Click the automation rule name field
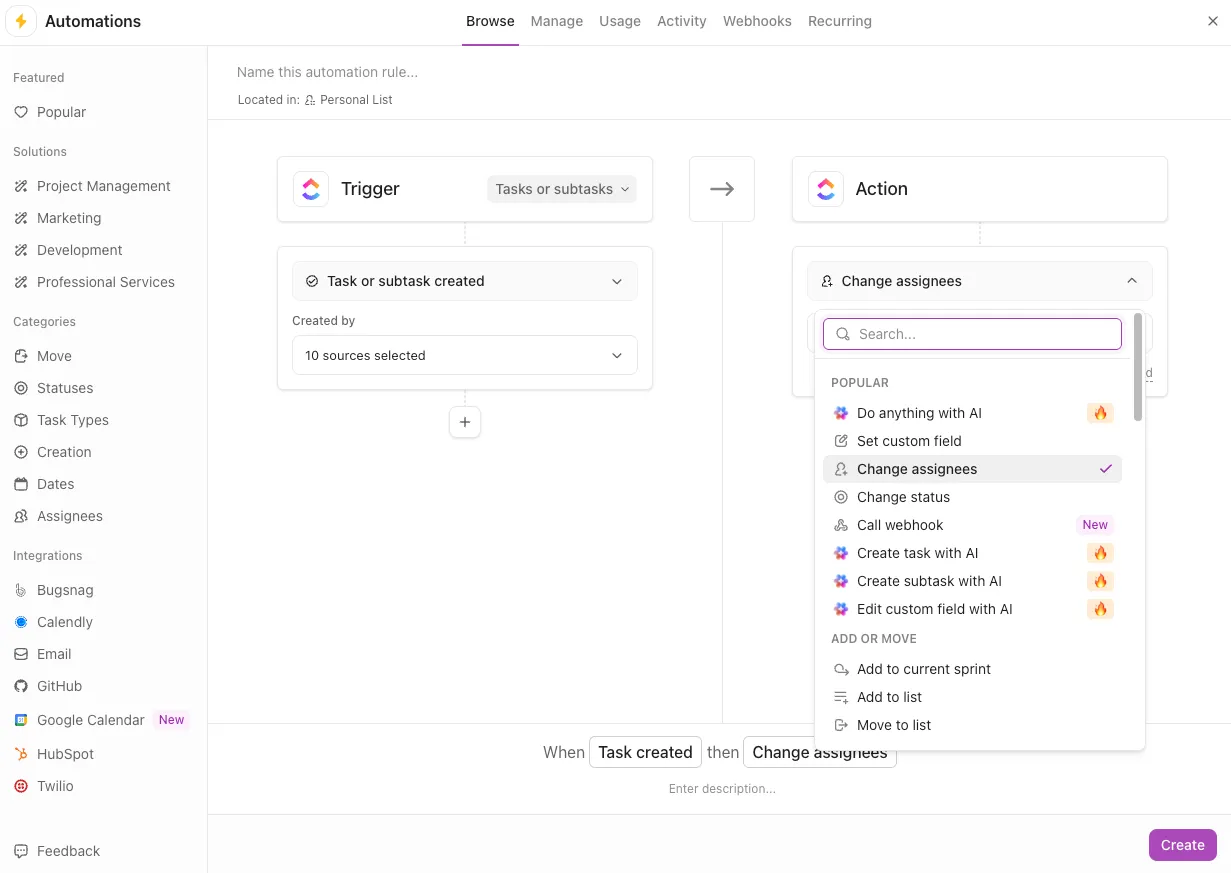The height and width of the screenshot is (873, 1231). click(328, 72)
